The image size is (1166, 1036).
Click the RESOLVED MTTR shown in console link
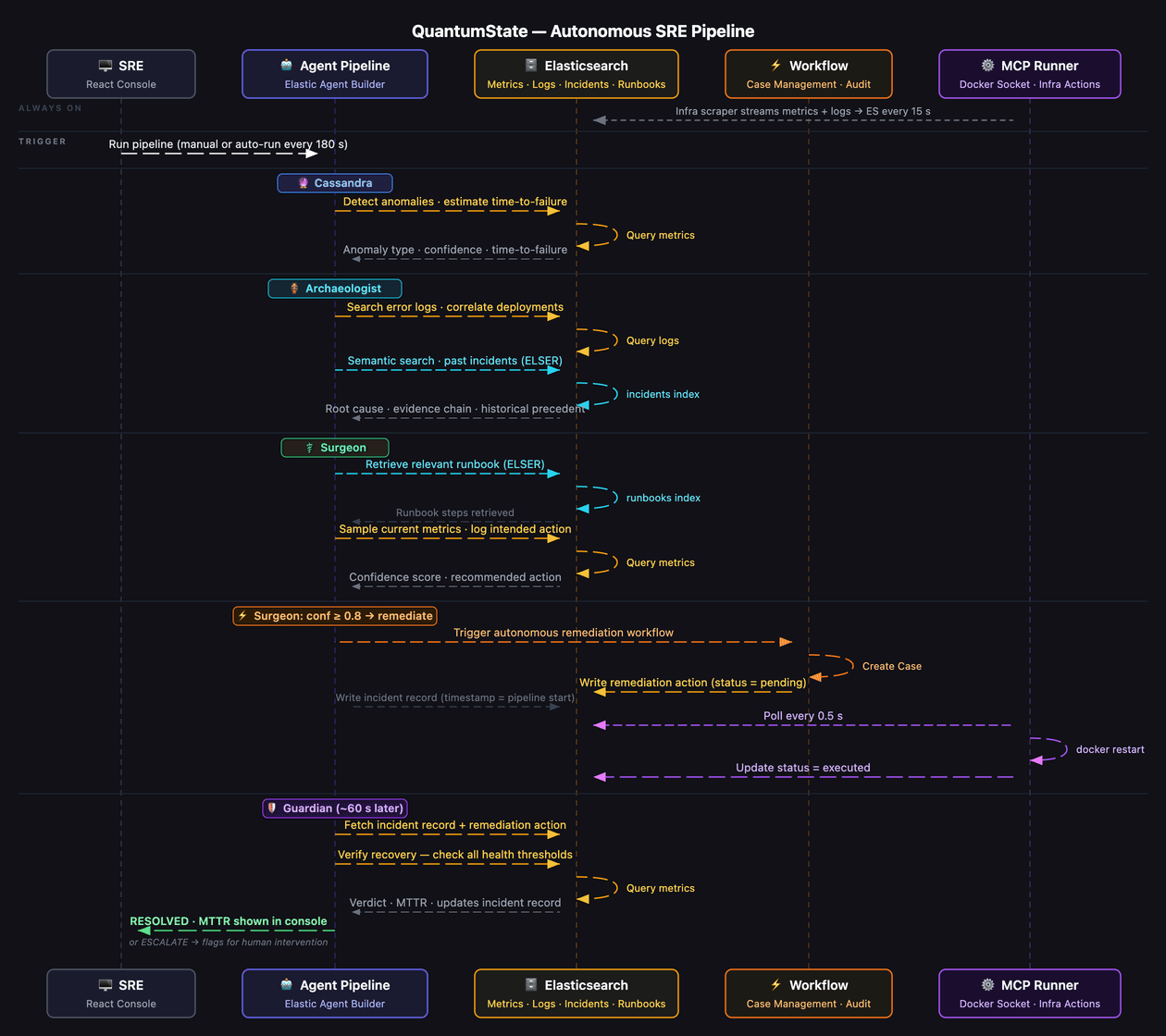228,921
